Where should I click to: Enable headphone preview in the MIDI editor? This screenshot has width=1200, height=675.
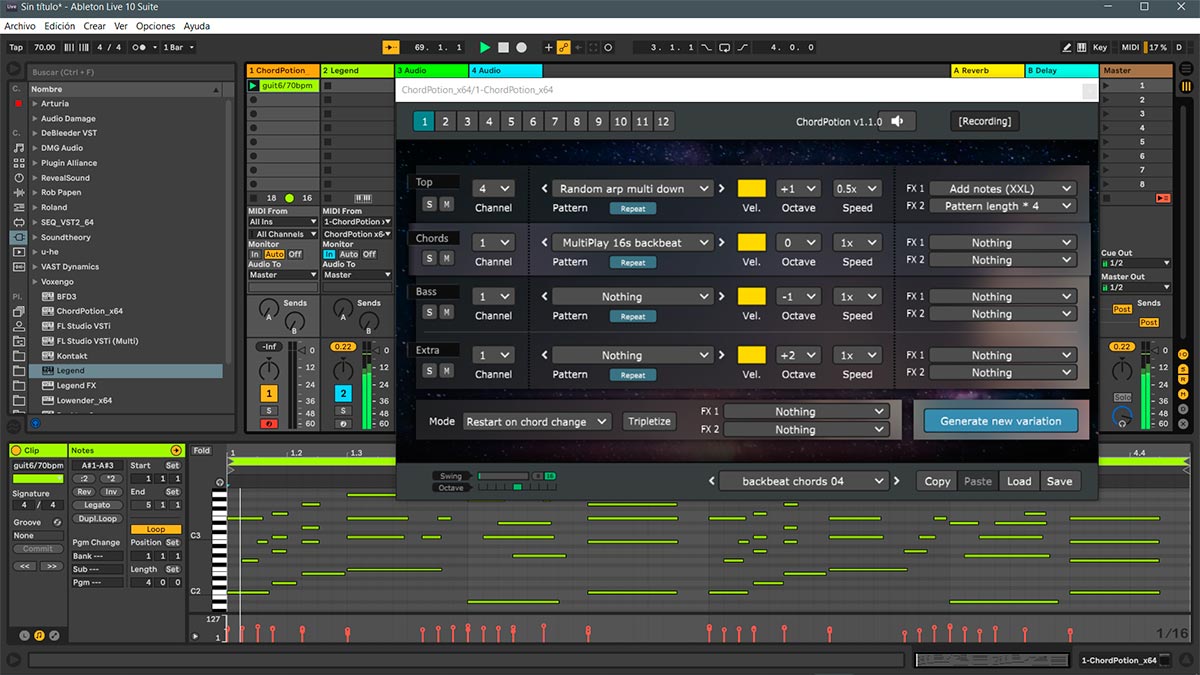220,483
